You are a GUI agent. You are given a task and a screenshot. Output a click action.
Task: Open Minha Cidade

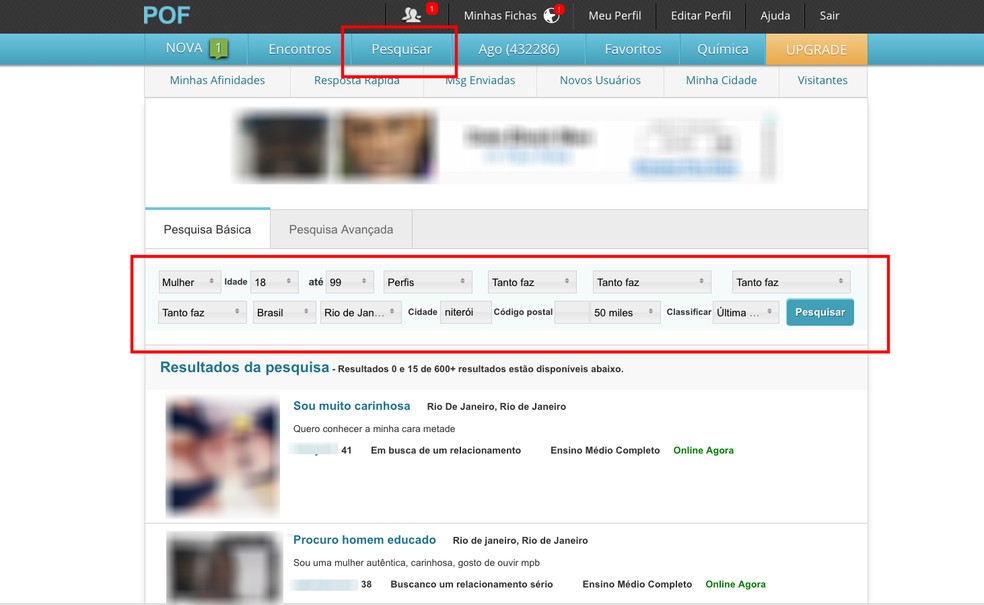pos(721,80)
